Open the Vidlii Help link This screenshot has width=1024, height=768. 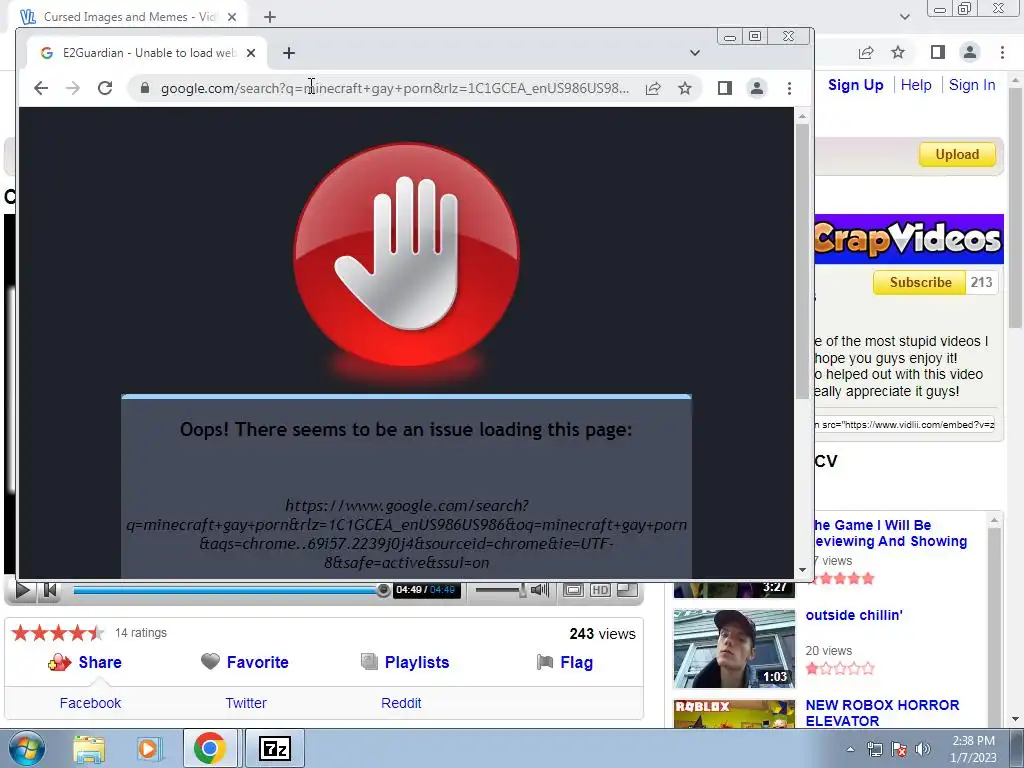(916, 85)
